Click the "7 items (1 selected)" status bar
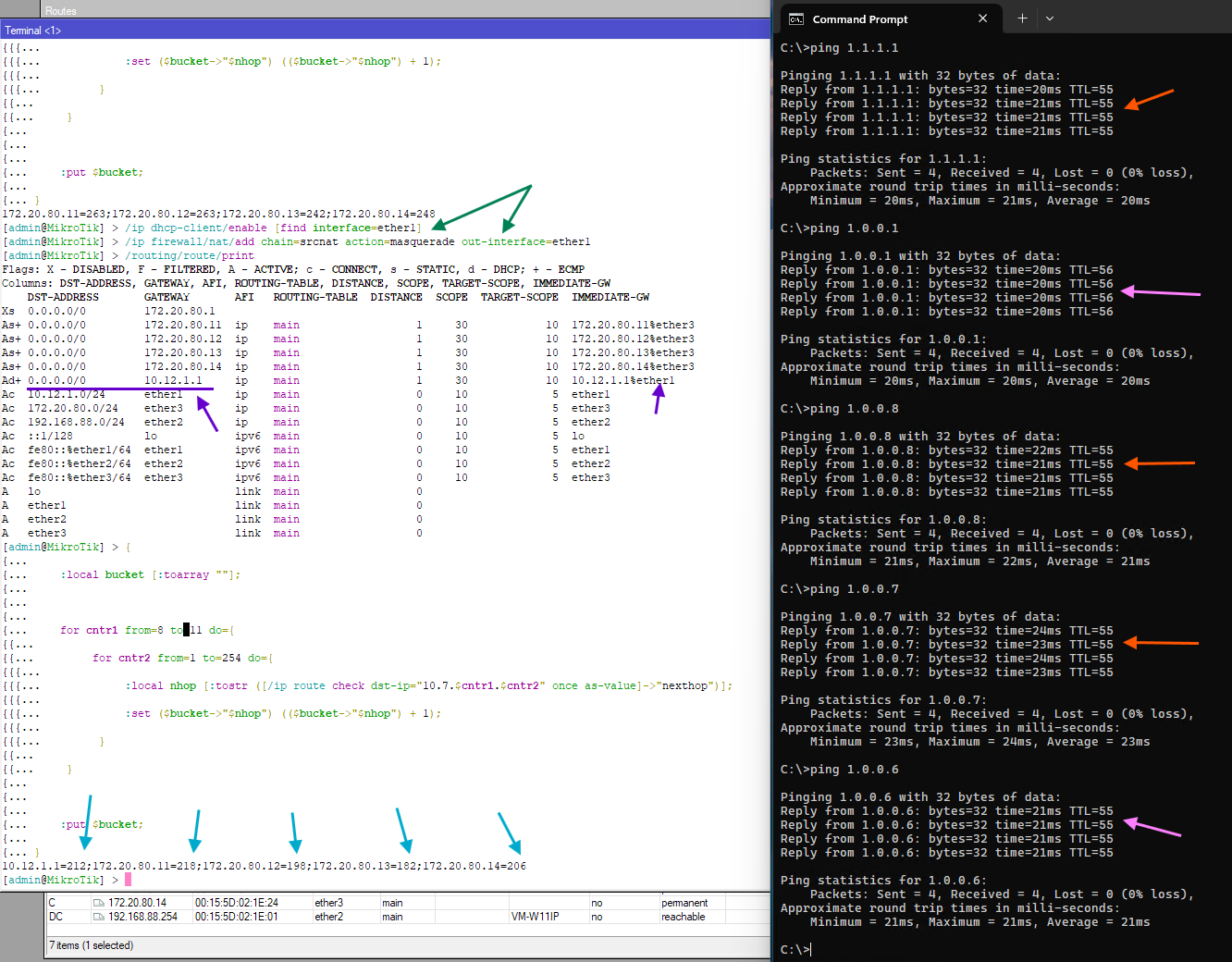The width and height of the screenshot is (1232, 962). click(x=92, y=945)
